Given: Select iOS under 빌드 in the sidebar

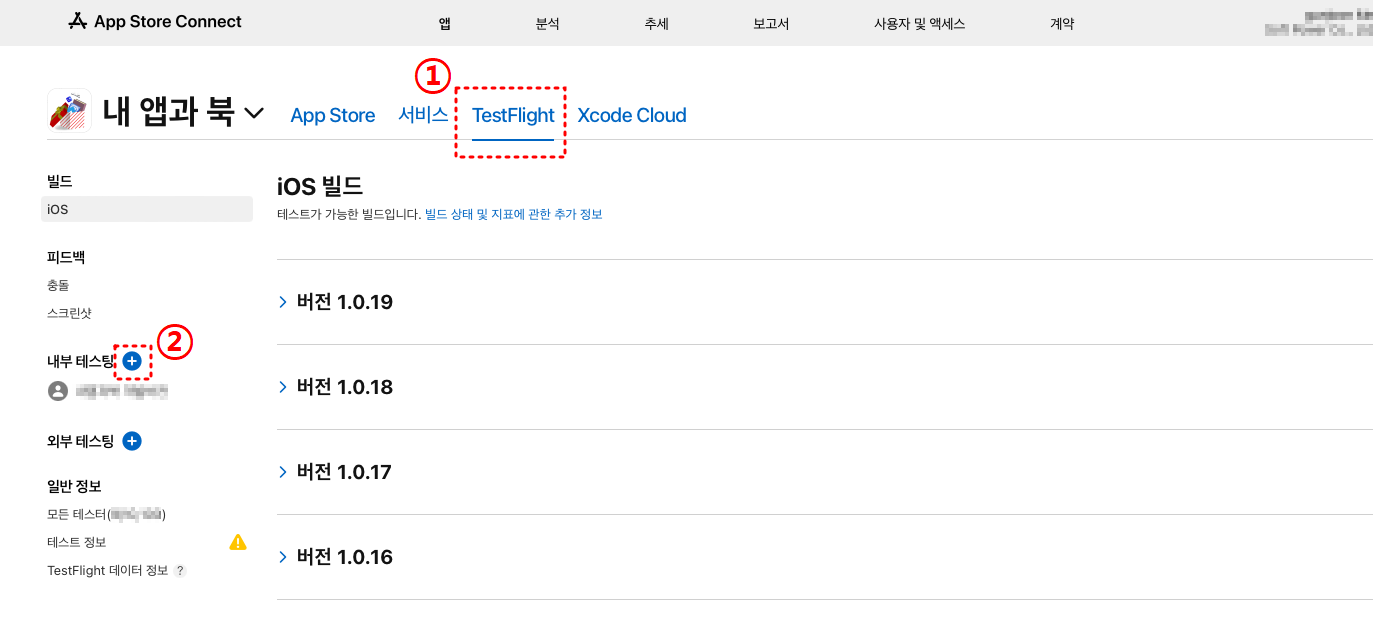Looking at the screenshot, I should click(x=147, y=209).
